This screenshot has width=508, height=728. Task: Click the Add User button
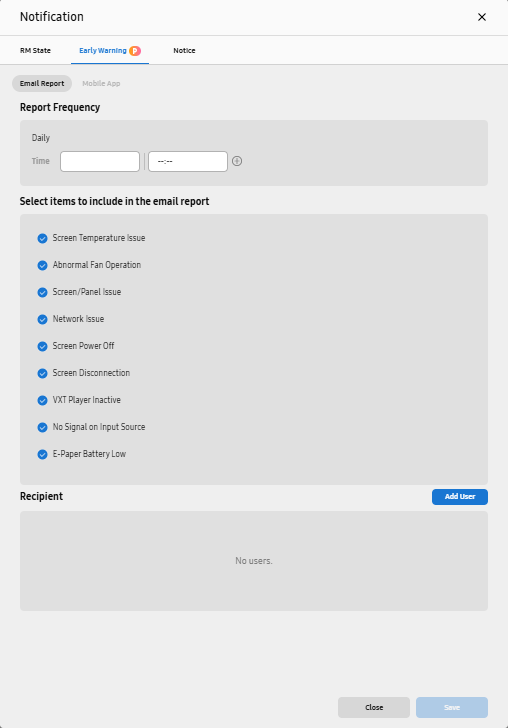click(460, 497)
